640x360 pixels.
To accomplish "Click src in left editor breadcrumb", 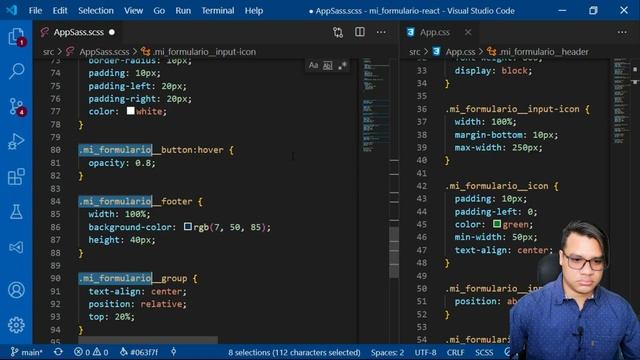I will pos(48,52).
